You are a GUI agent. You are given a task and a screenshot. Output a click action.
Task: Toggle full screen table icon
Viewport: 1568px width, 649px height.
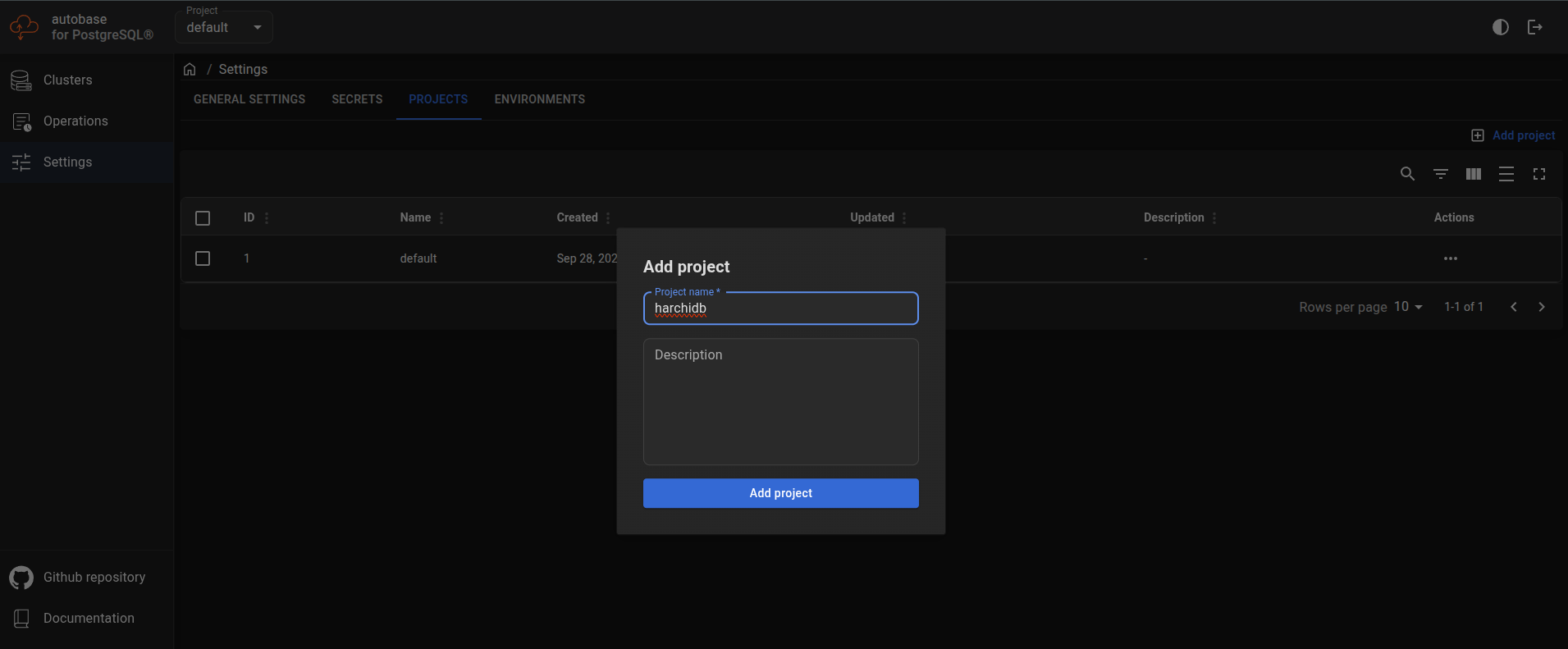point(1538,174)
